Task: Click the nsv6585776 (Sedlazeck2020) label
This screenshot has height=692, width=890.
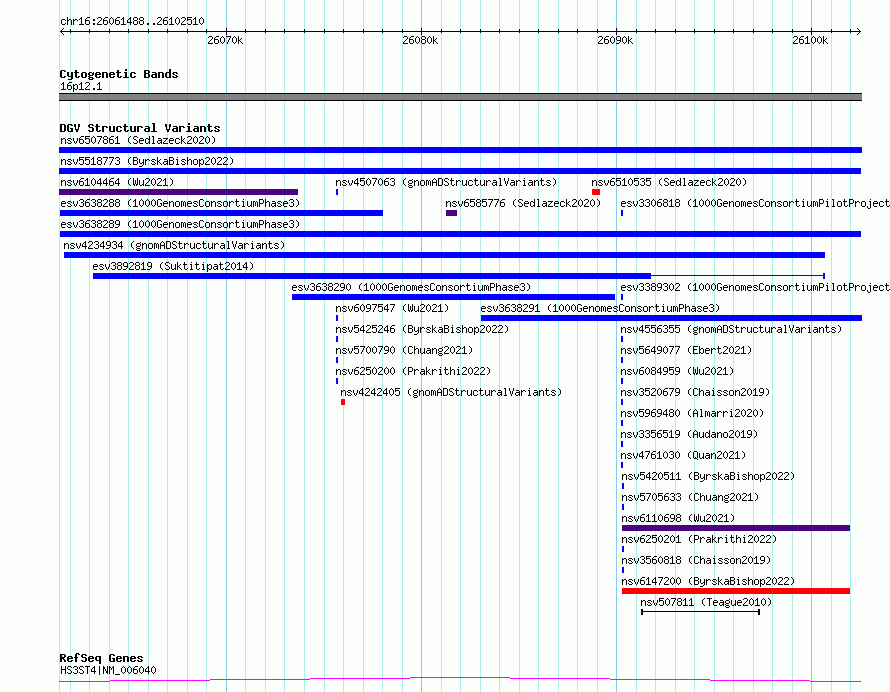Action: 523,203
